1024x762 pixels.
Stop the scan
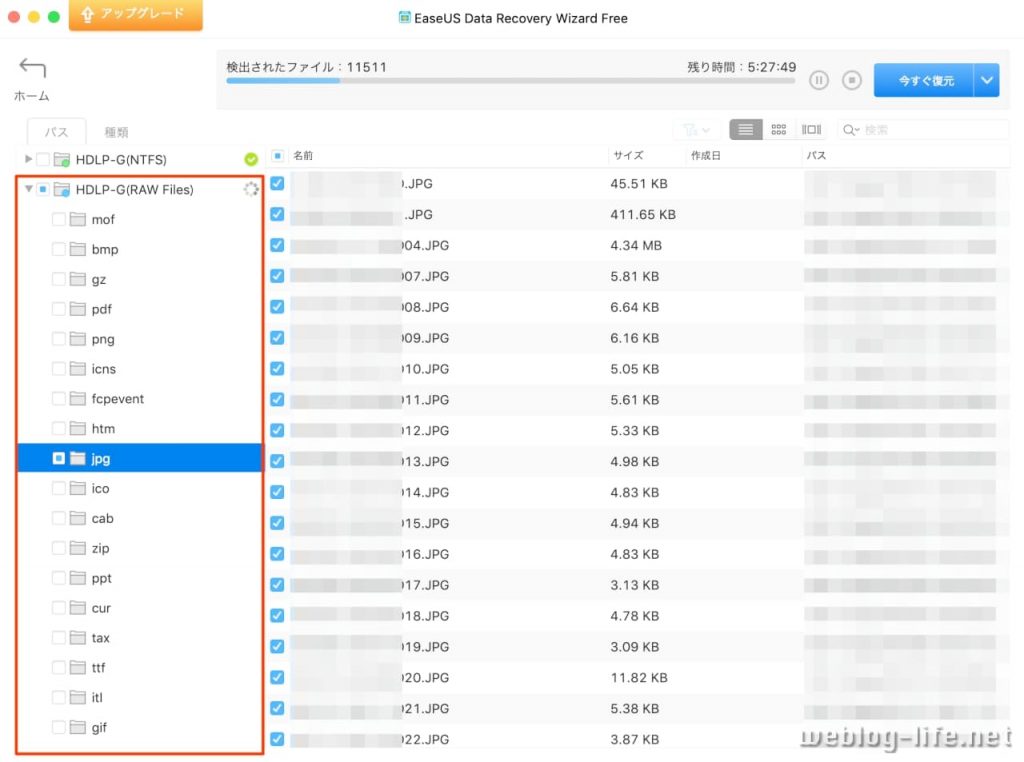coord(852,80)
